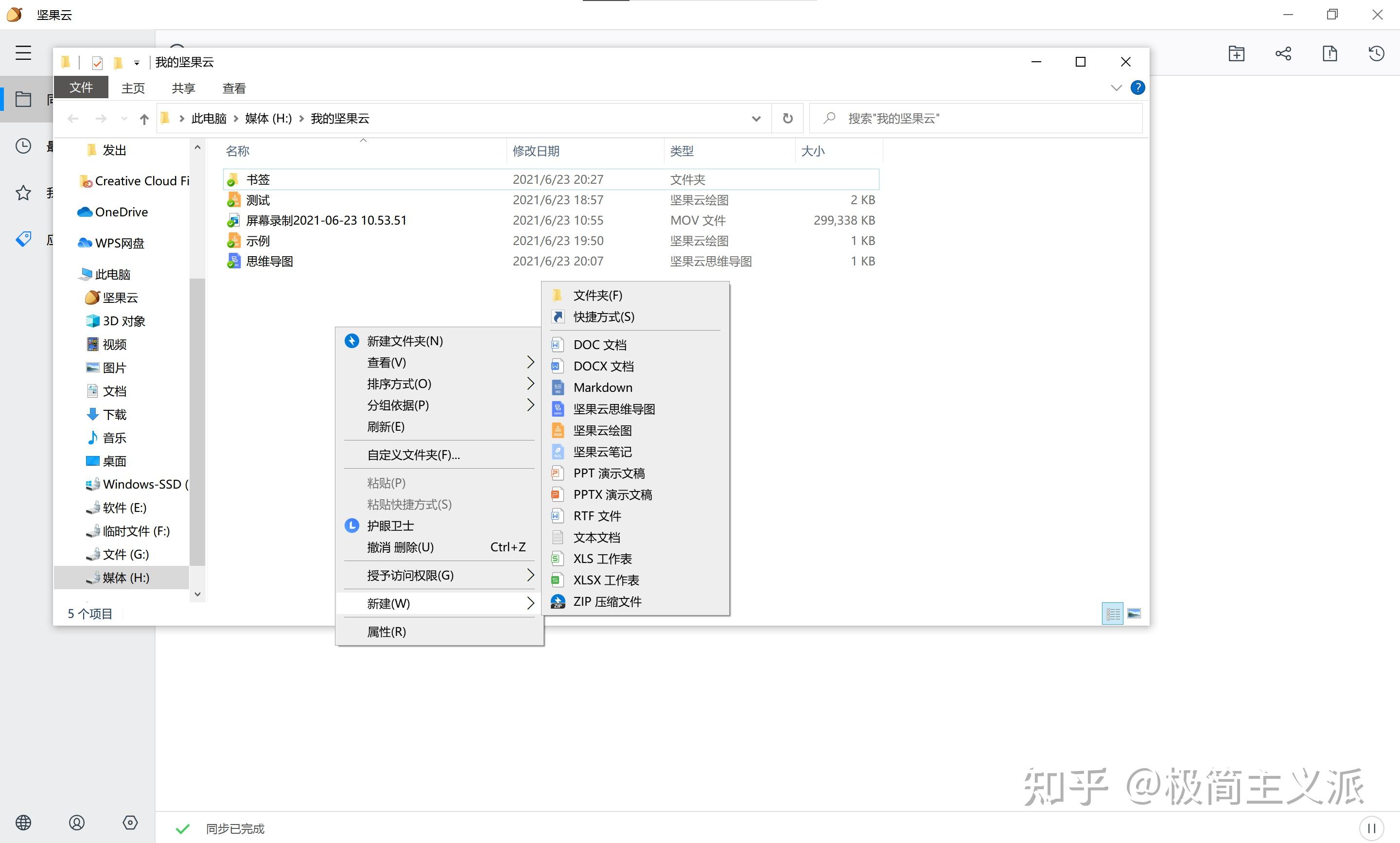Click the account profile icon at bottom

tap(77, 823)
